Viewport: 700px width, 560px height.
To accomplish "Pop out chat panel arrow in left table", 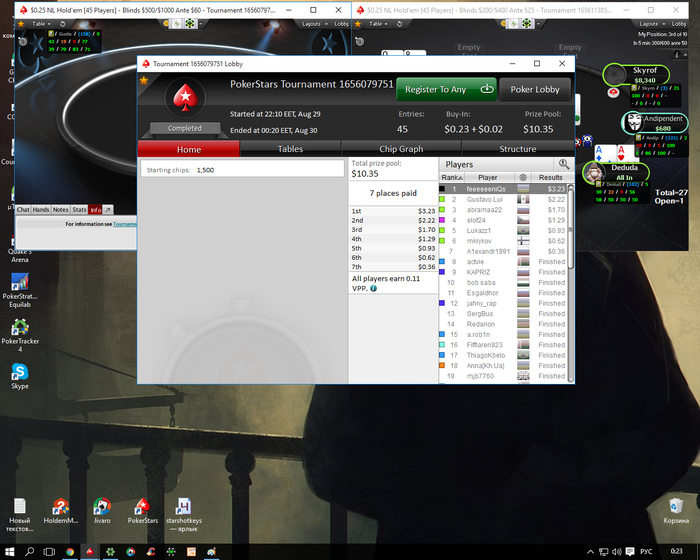I will pos(108,209).
